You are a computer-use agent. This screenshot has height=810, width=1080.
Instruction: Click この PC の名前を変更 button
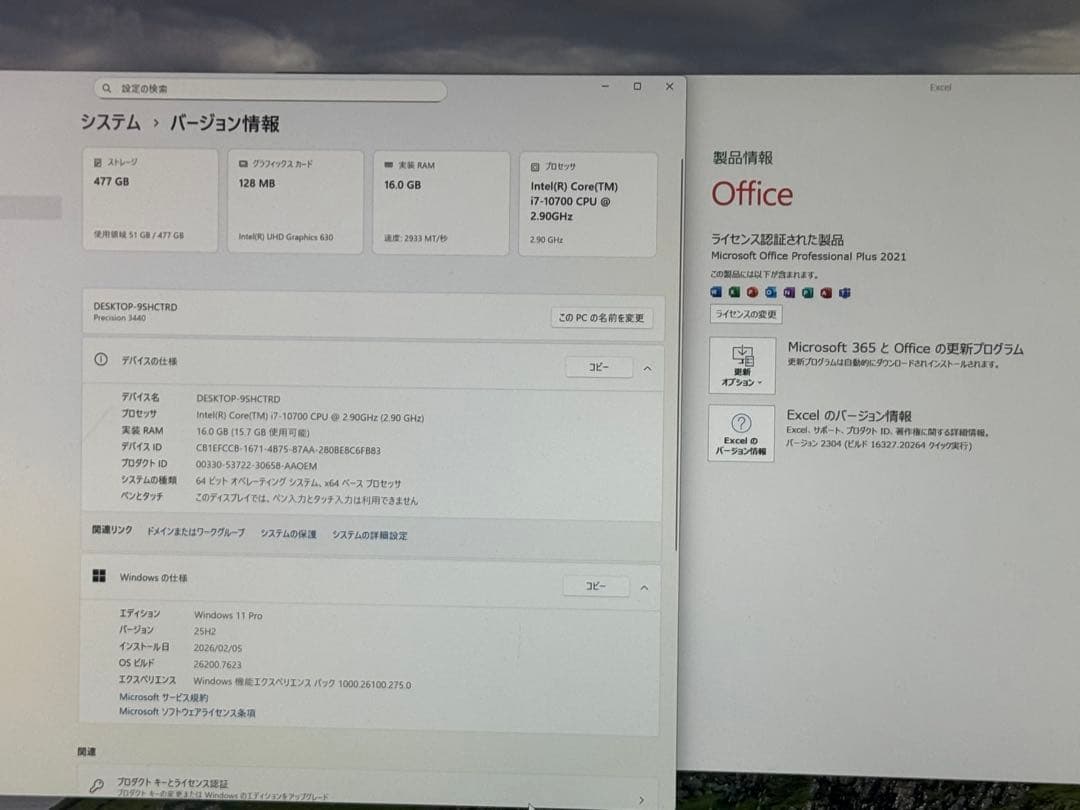601,318
